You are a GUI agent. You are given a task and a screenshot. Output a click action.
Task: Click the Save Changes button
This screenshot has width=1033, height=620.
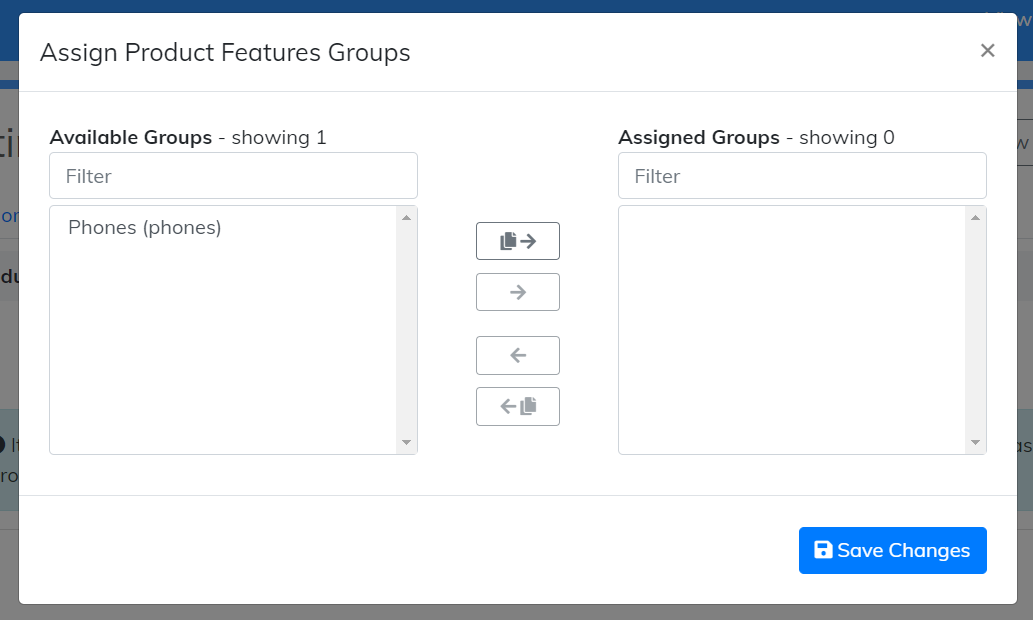pyautogui.click(x=892, y=550)
